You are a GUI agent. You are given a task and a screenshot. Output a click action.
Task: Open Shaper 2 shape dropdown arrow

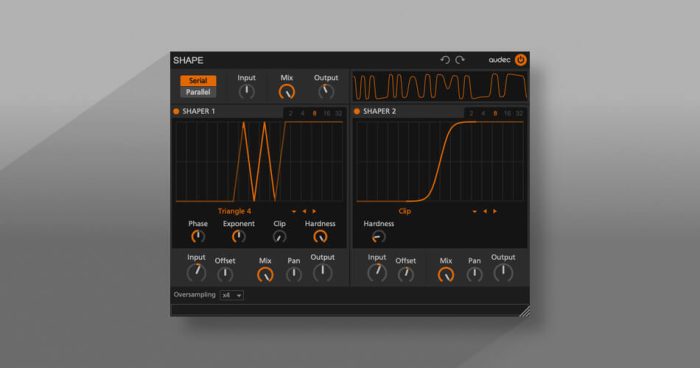tap(475, 211)
